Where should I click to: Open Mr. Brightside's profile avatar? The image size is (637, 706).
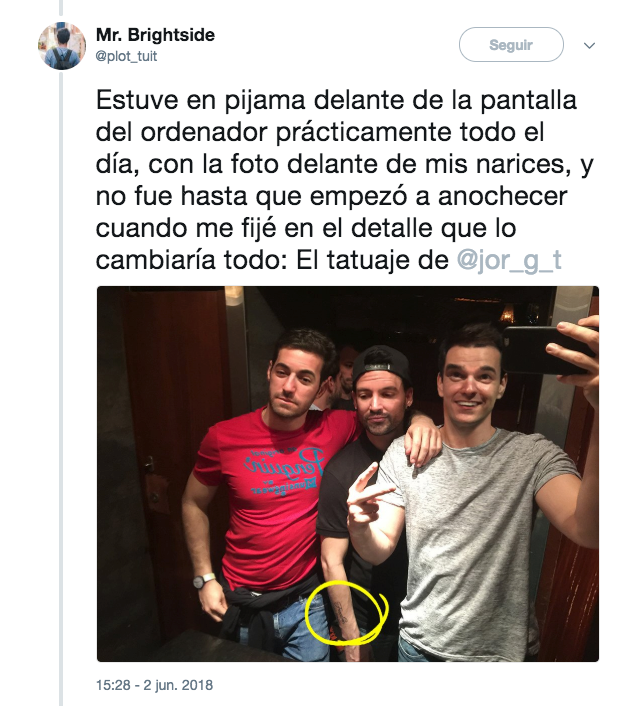62,45
